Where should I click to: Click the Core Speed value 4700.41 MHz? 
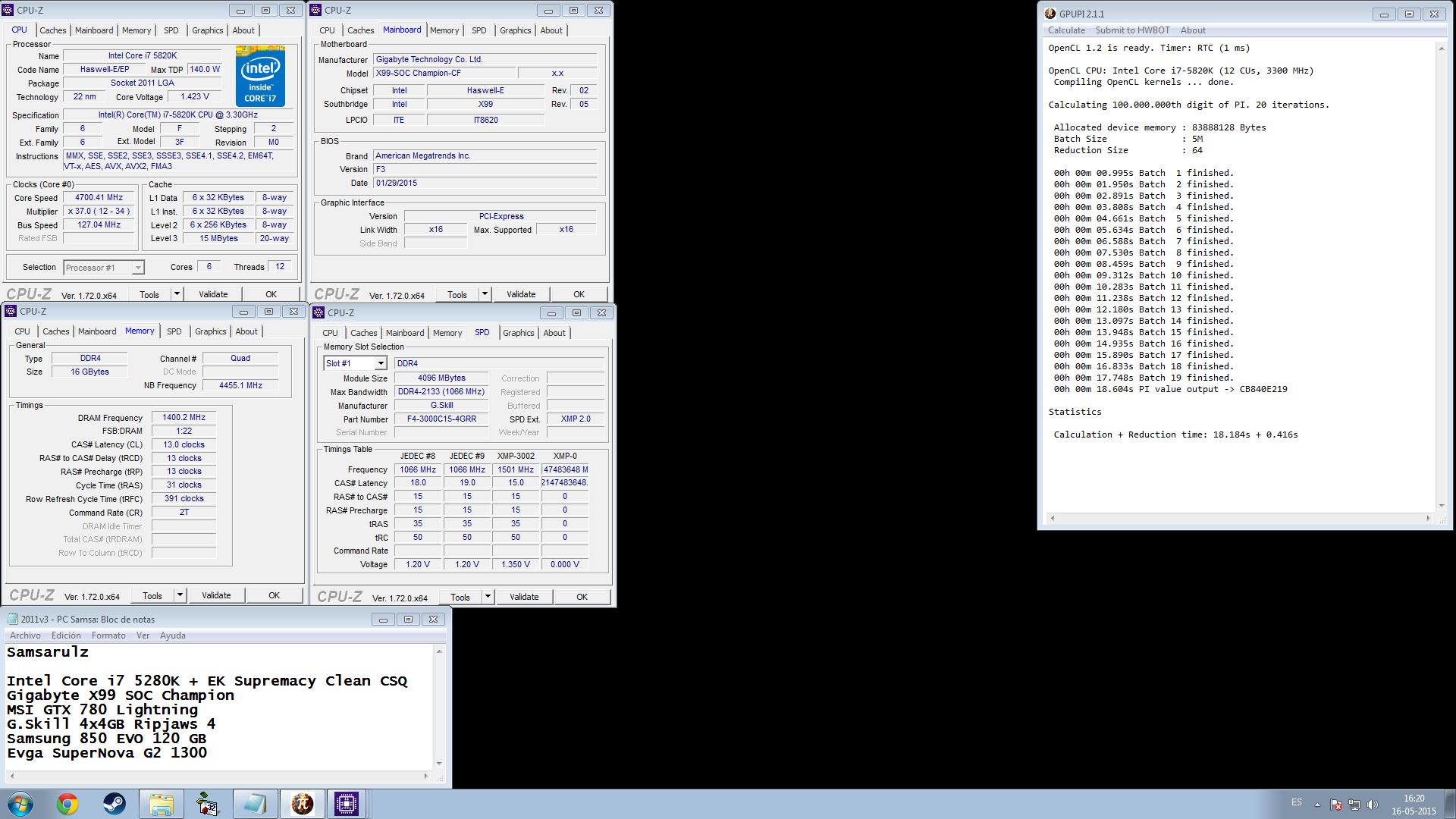(99, 197)
